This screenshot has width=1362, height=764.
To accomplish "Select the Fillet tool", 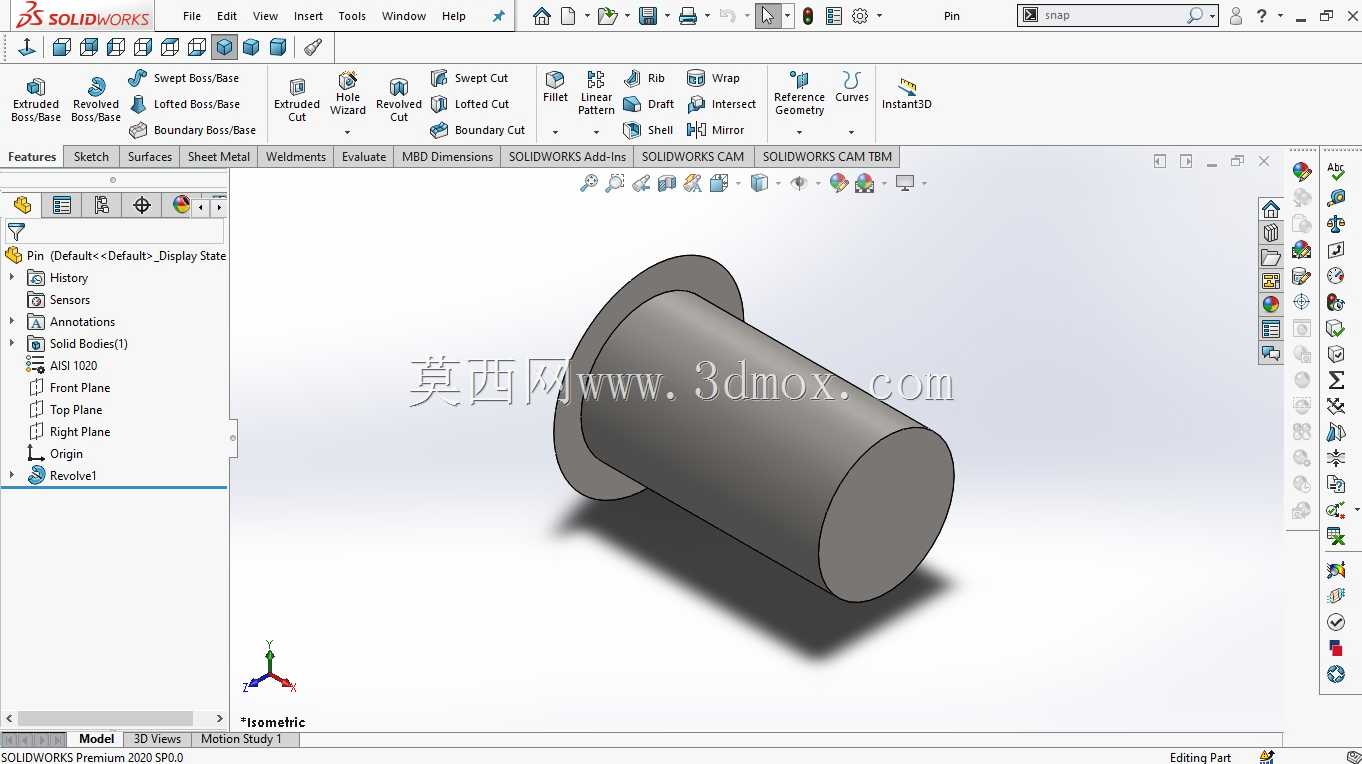I will click(x=555, y=87).
